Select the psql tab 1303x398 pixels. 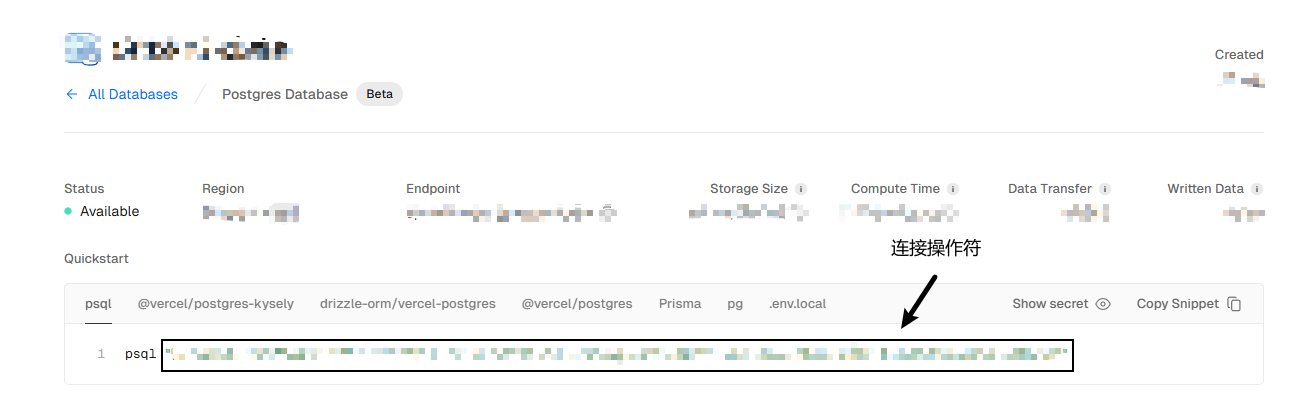pyautogui.click(x=98, y=303)
